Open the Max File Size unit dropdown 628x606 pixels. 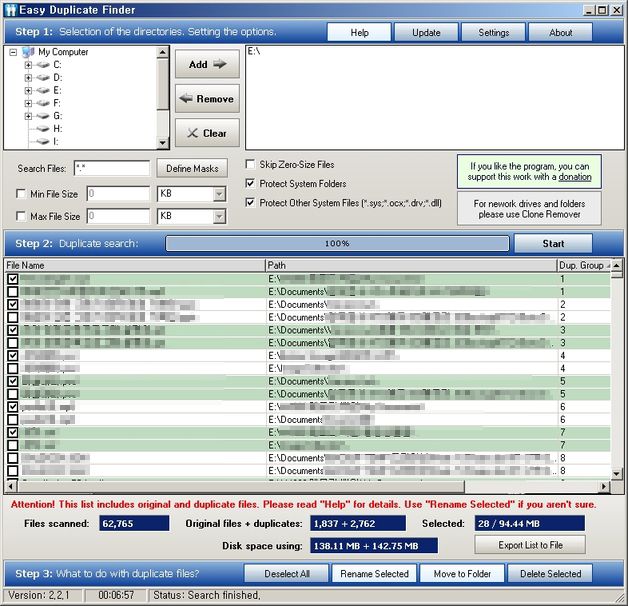pos(219,216)
